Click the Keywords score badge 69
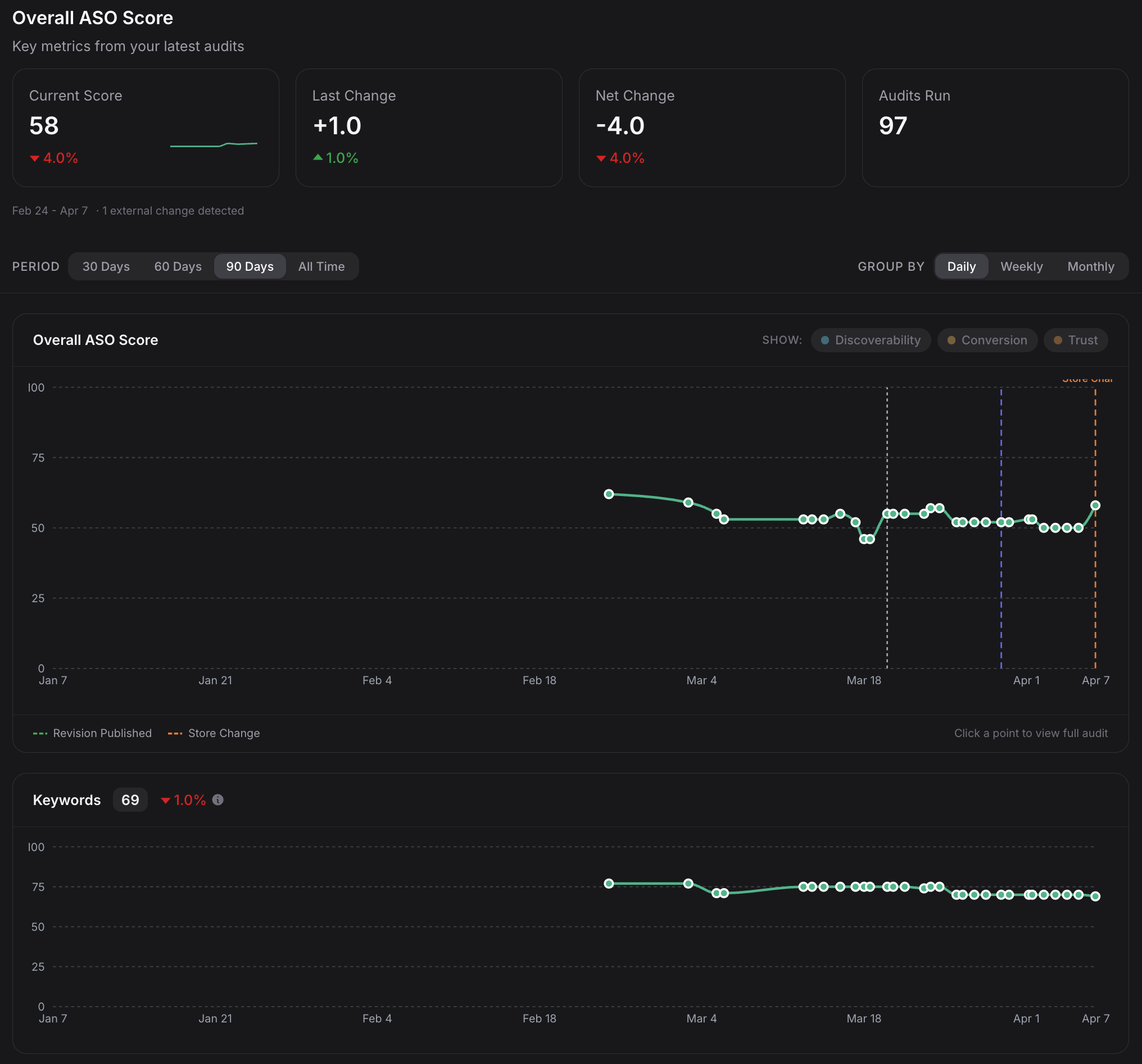The image size is (1142, 1064). point(130,800)
